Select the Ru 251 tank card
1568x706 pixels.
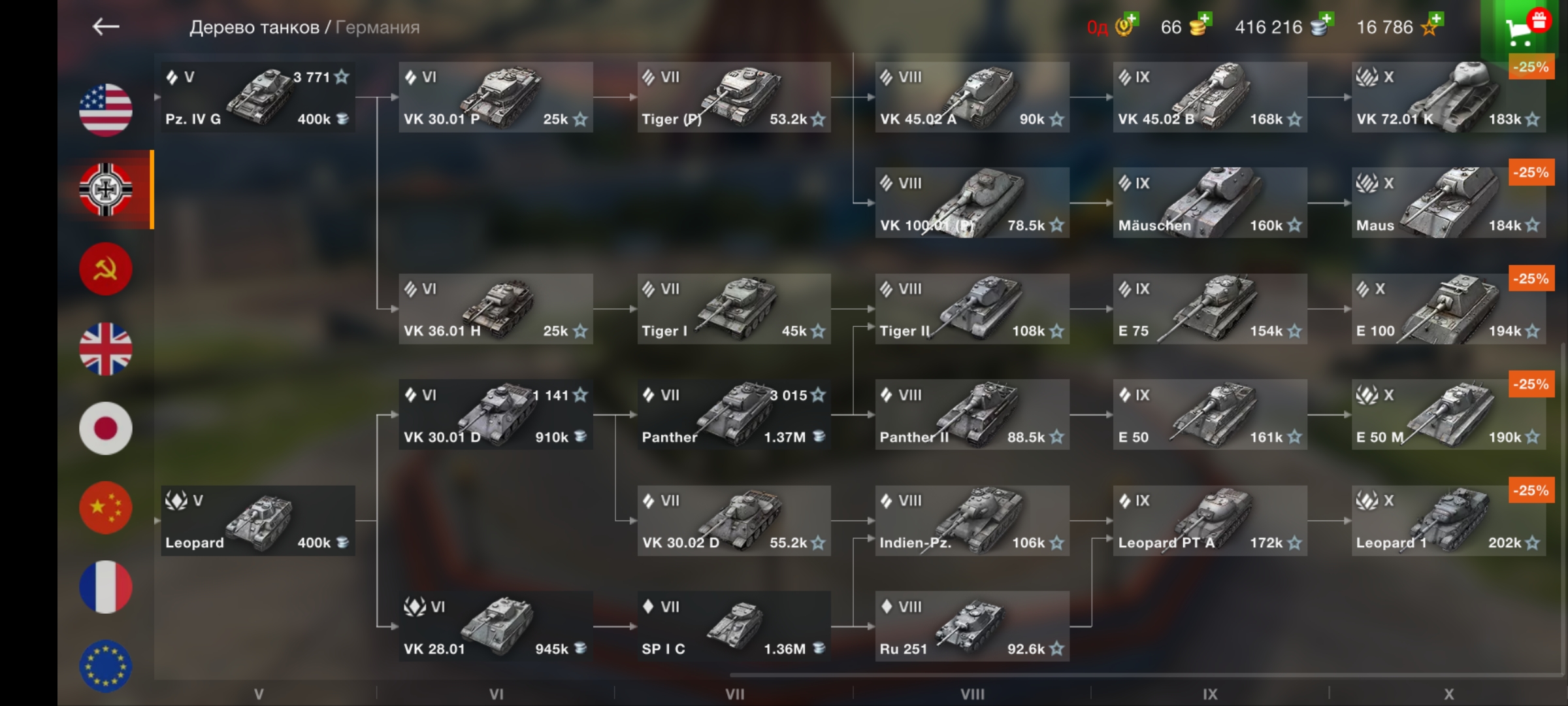pos(972,626)
